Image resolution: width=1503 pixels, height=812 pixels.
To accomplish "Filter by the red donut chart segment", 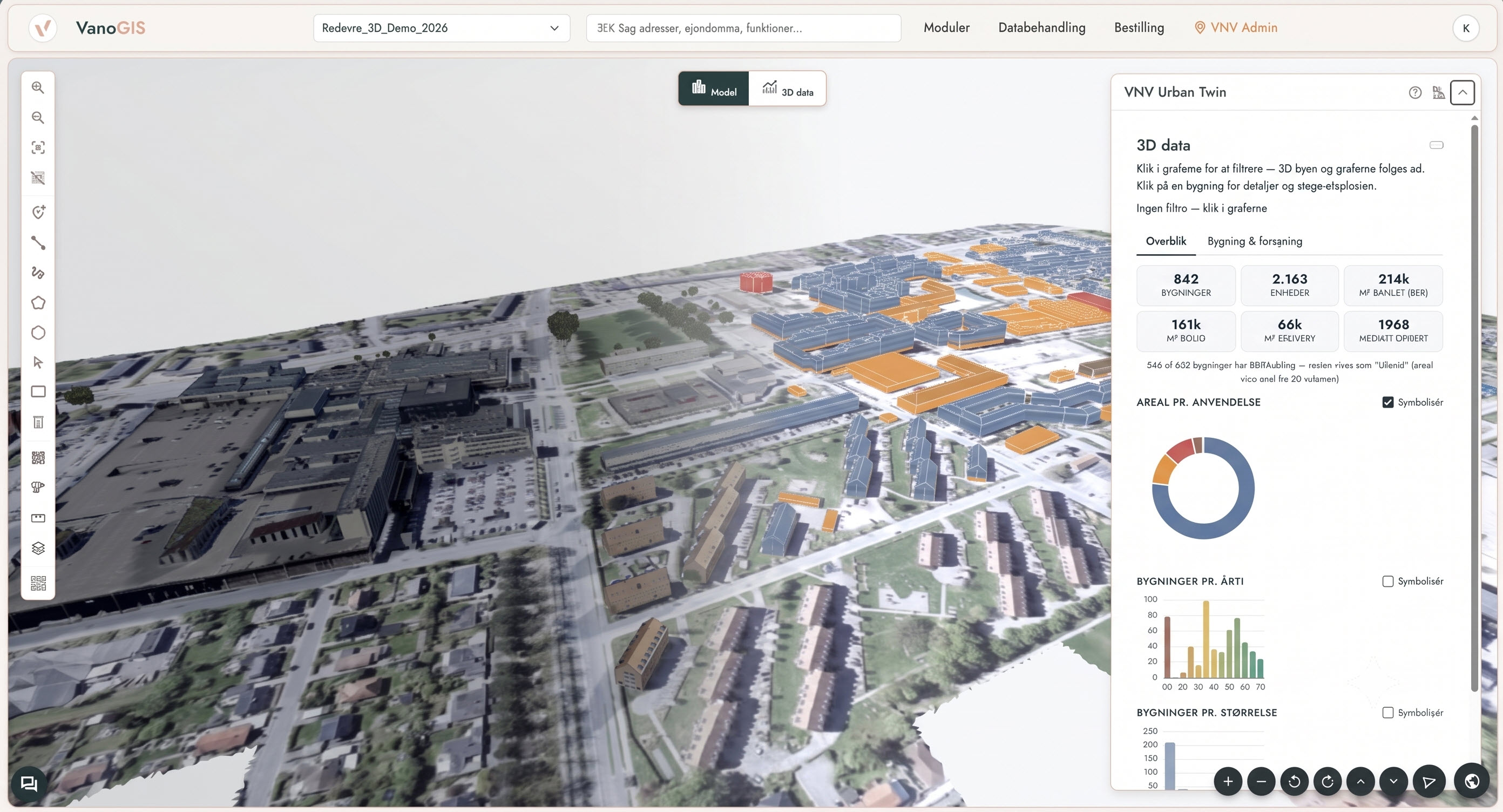I will tap(1181, 449).
